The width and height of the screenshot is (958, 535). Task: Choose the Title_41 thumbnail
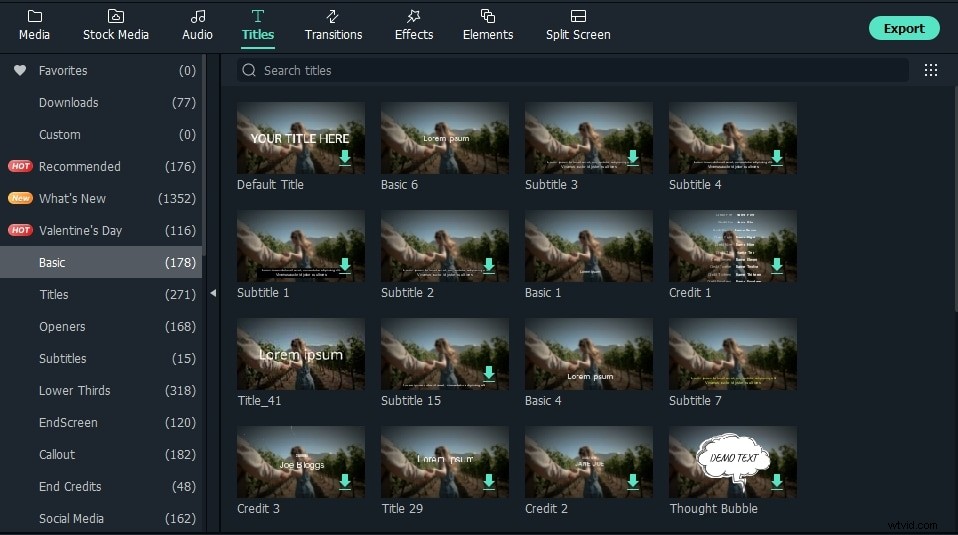tap(301, 354)
